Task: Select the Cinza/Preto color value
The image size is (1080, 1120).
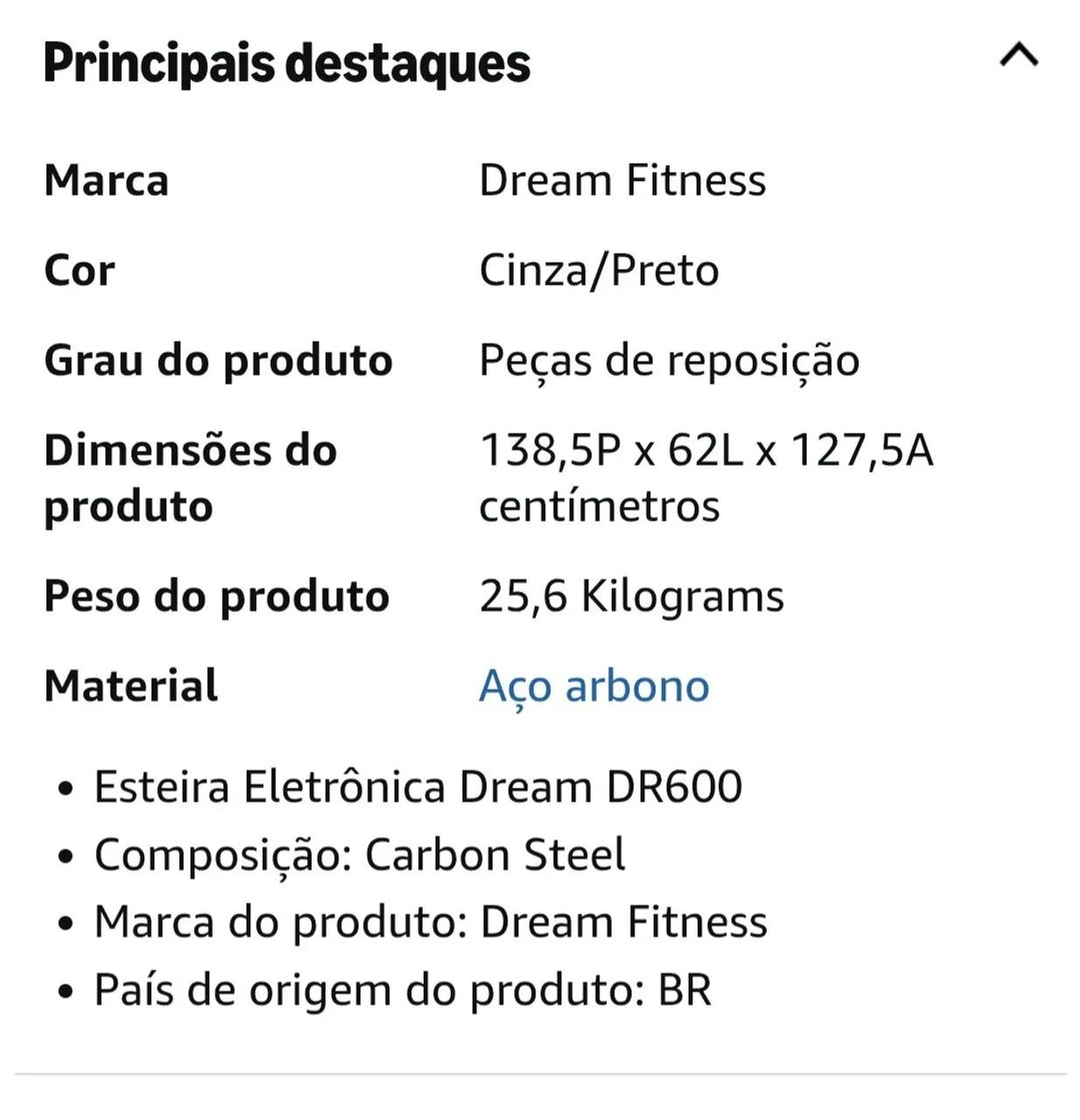Action: coord(599,270)
